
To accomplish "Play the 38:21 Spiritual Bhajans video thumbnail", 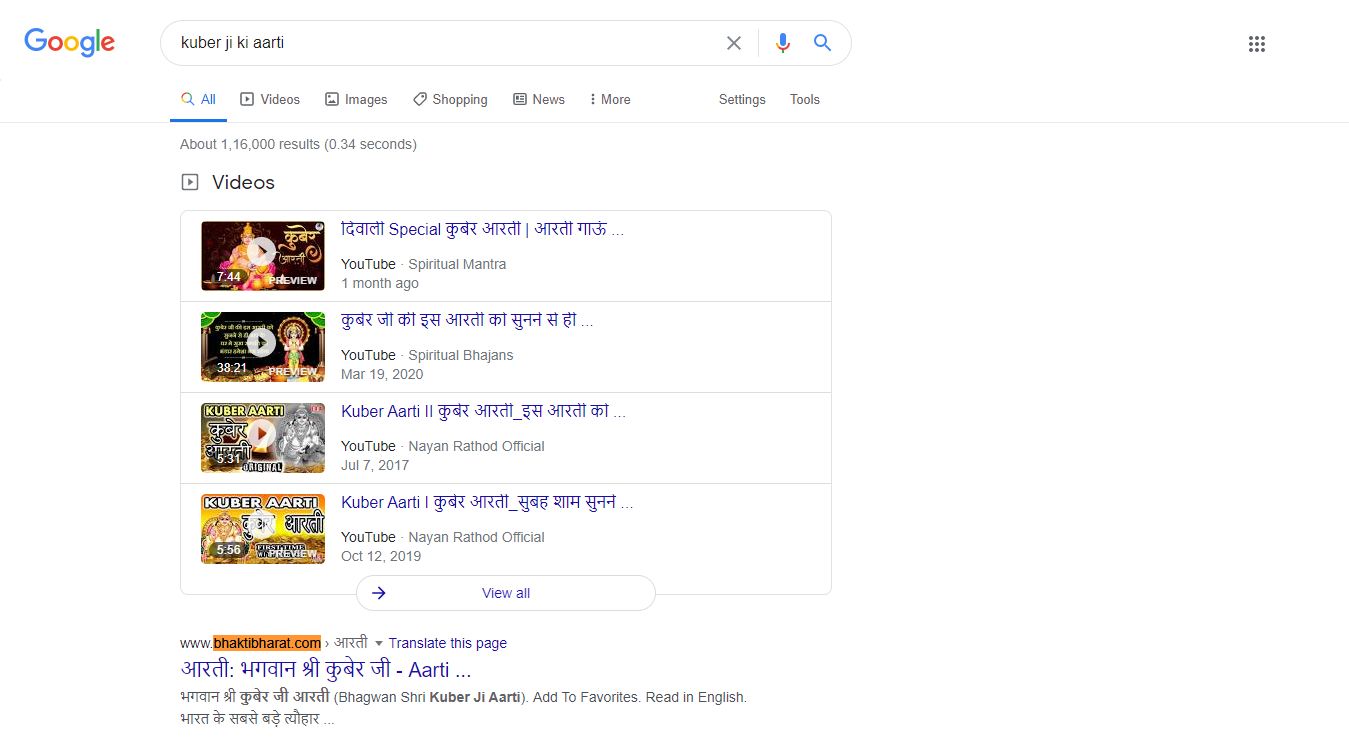I will (262, 346).
